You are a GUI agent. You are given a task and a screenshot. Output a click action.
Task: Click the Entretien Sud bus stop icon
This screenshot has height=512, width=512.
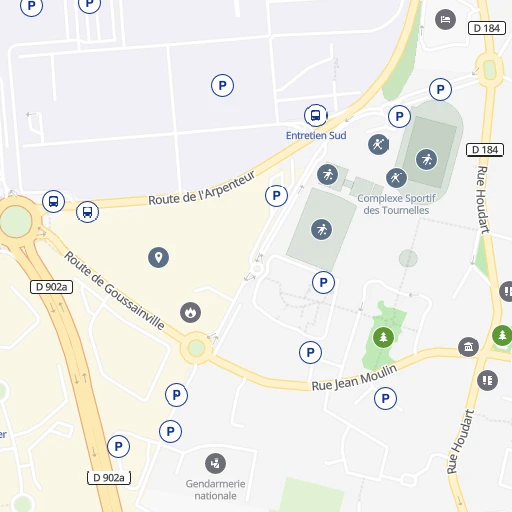click(x=315, y=115)
